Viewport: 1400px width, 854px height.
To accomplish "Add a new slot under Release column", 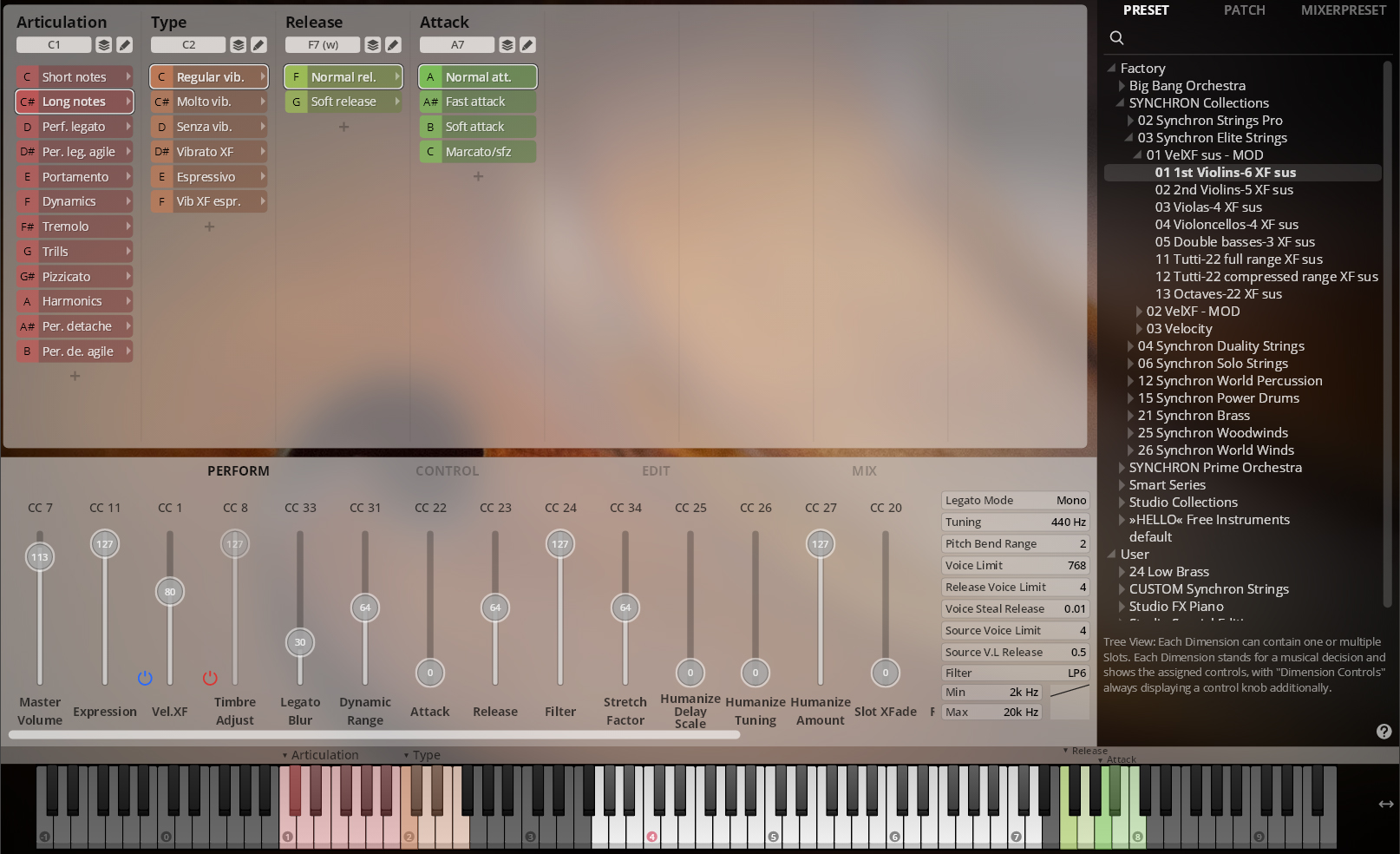I will 343,127.
